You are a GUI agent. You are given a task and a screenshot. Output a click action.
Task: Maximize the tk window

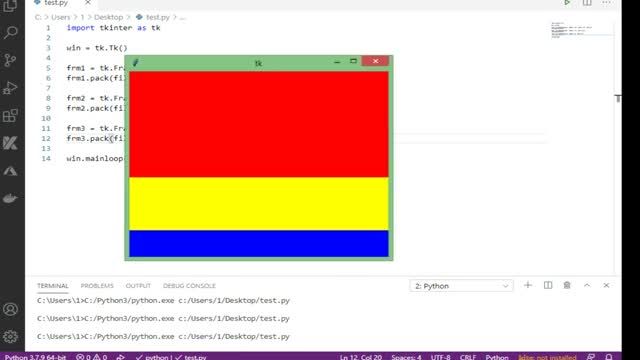[353, 61]
